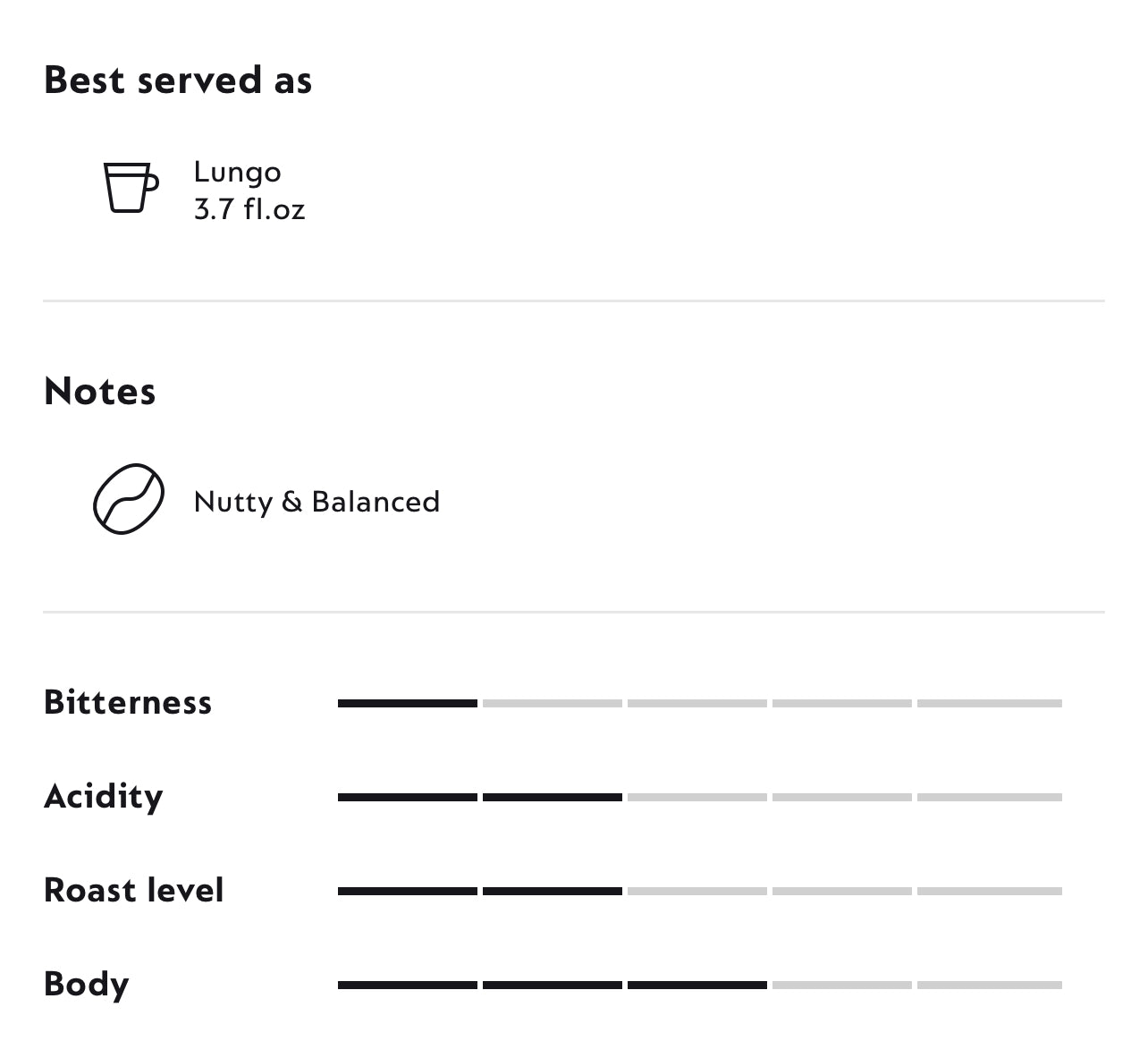Viewport: 1148px width, 1041px height.
Task: Click the third segment of the Acidity bar
Action: pyautogui.click(x=697, y=797)
